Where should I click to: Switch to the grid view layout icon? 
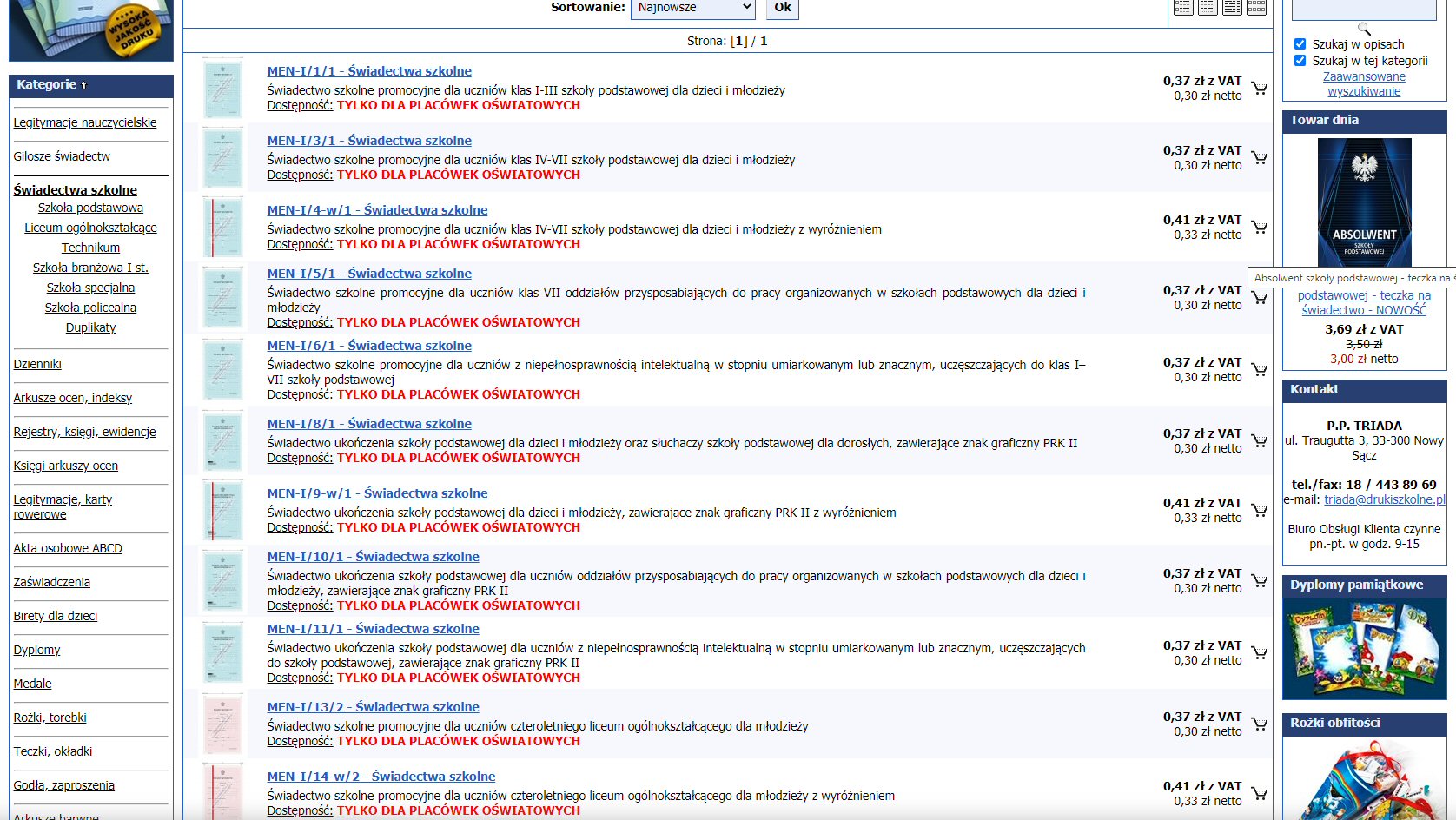pyautogui.click(x=1256, y=8)
